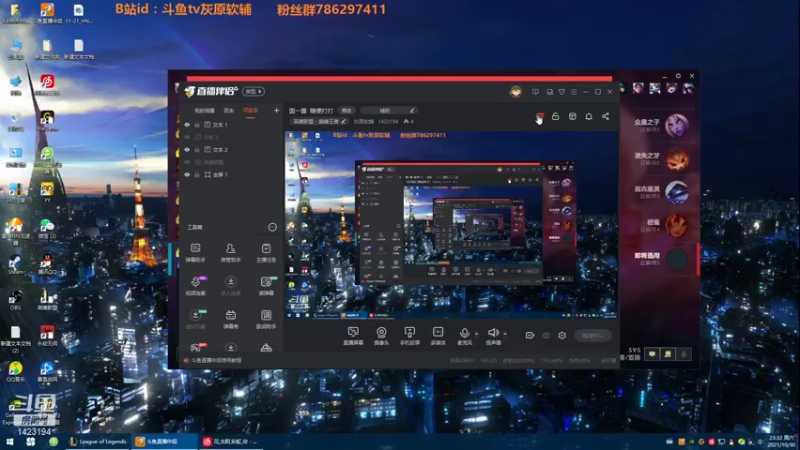
Task: Open the message icon in title bar
Action: [x=535, y=92]
